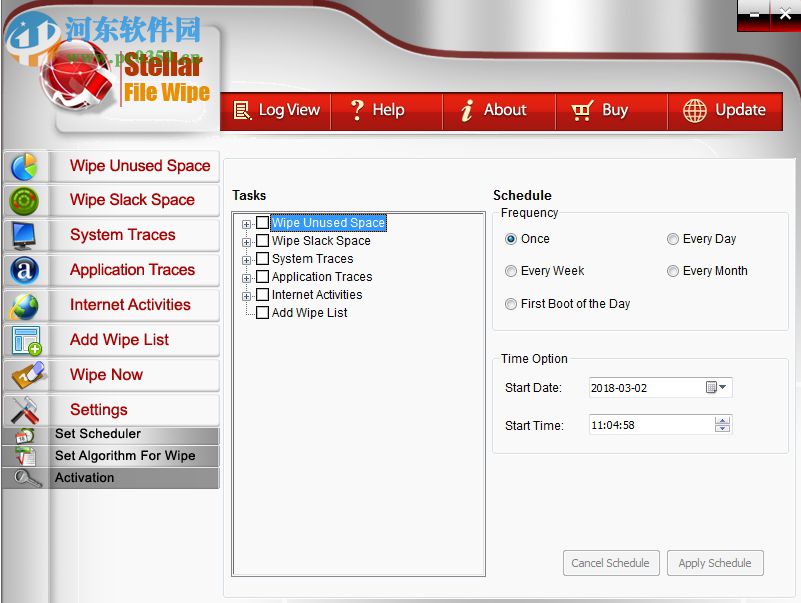Click the Activation key icon
Image resolution: width=801 pixels, height=603 pixels.
point(27,478)
